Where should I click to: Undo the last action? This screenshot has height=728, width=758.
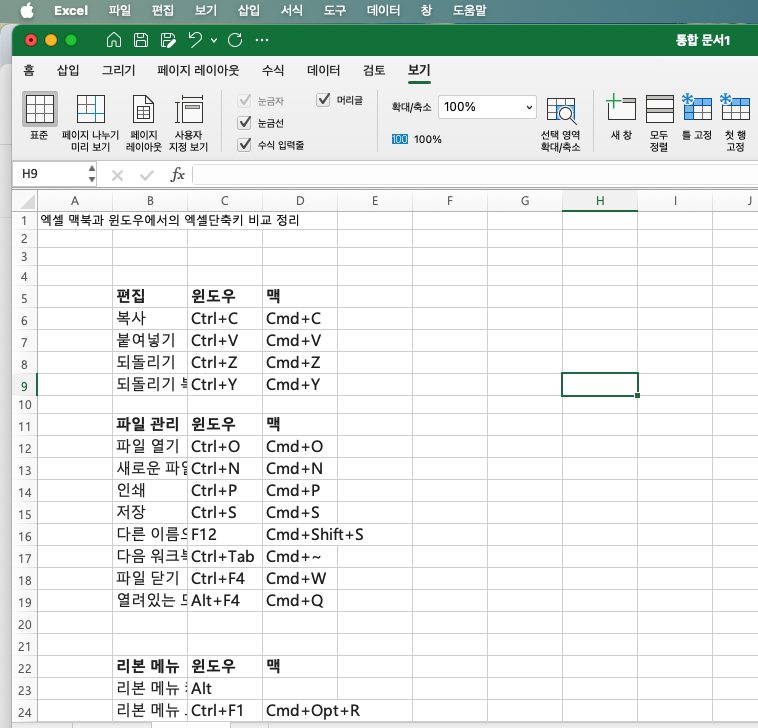click(196, 40)
